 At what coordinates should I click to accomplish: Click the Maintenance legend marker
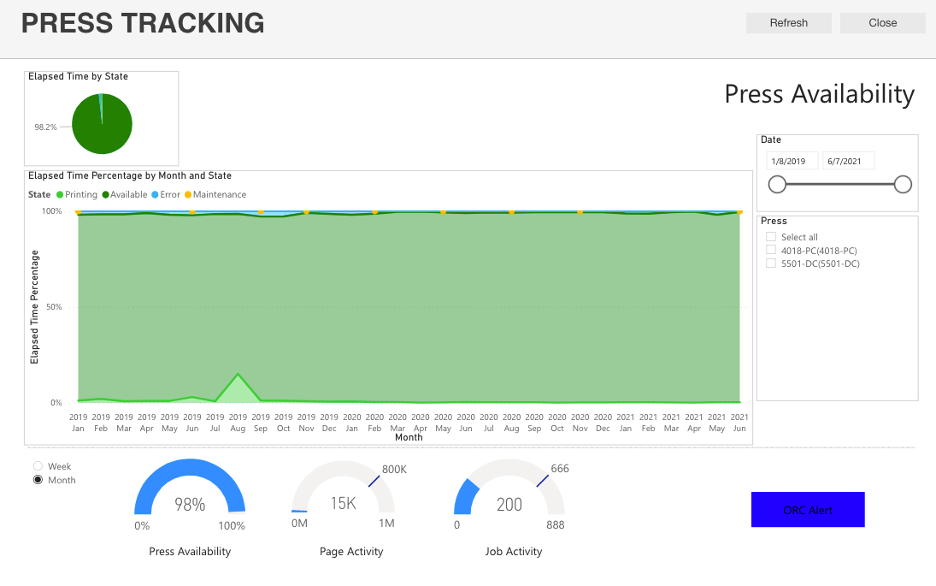click(x=188, y=195)
